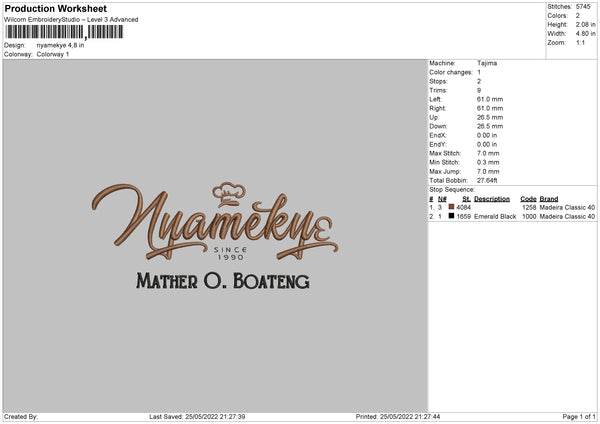Select Width value 4.80 in
The image size is (600, 424).
pos(585,34)
